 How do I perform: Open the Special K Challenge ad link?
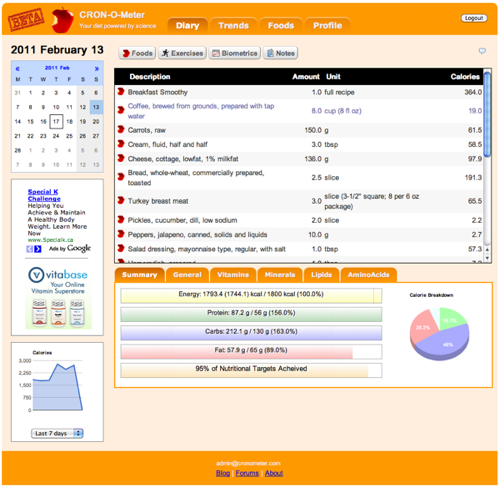(44, 195)
